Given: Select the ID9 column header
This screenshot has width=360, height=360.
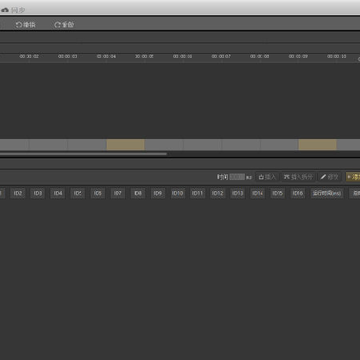Looking at the screenshot, I should pyautogui.click(x=158, y=193).
